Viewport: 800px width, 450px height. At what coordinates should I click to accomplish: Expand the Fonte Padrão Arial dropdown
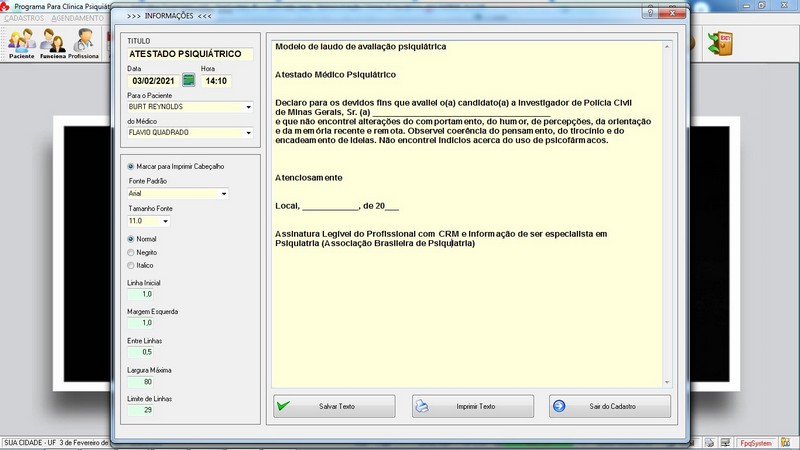point(224,194)
